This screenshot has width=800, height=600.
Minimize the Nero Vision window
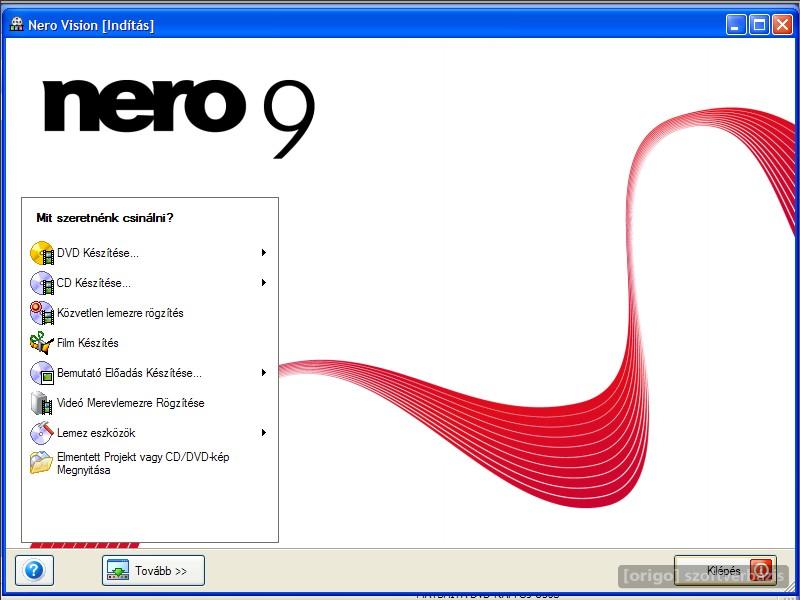coord(736,24)
